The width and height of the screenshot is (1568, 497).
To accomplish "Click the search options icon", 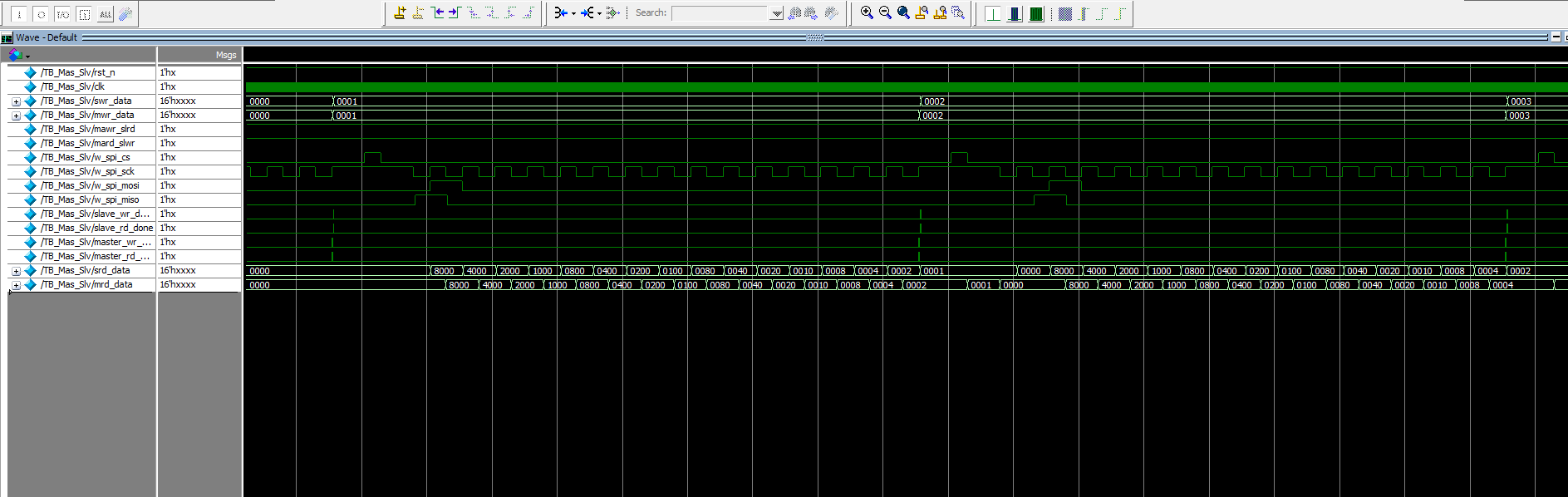I will coord(831,12).
